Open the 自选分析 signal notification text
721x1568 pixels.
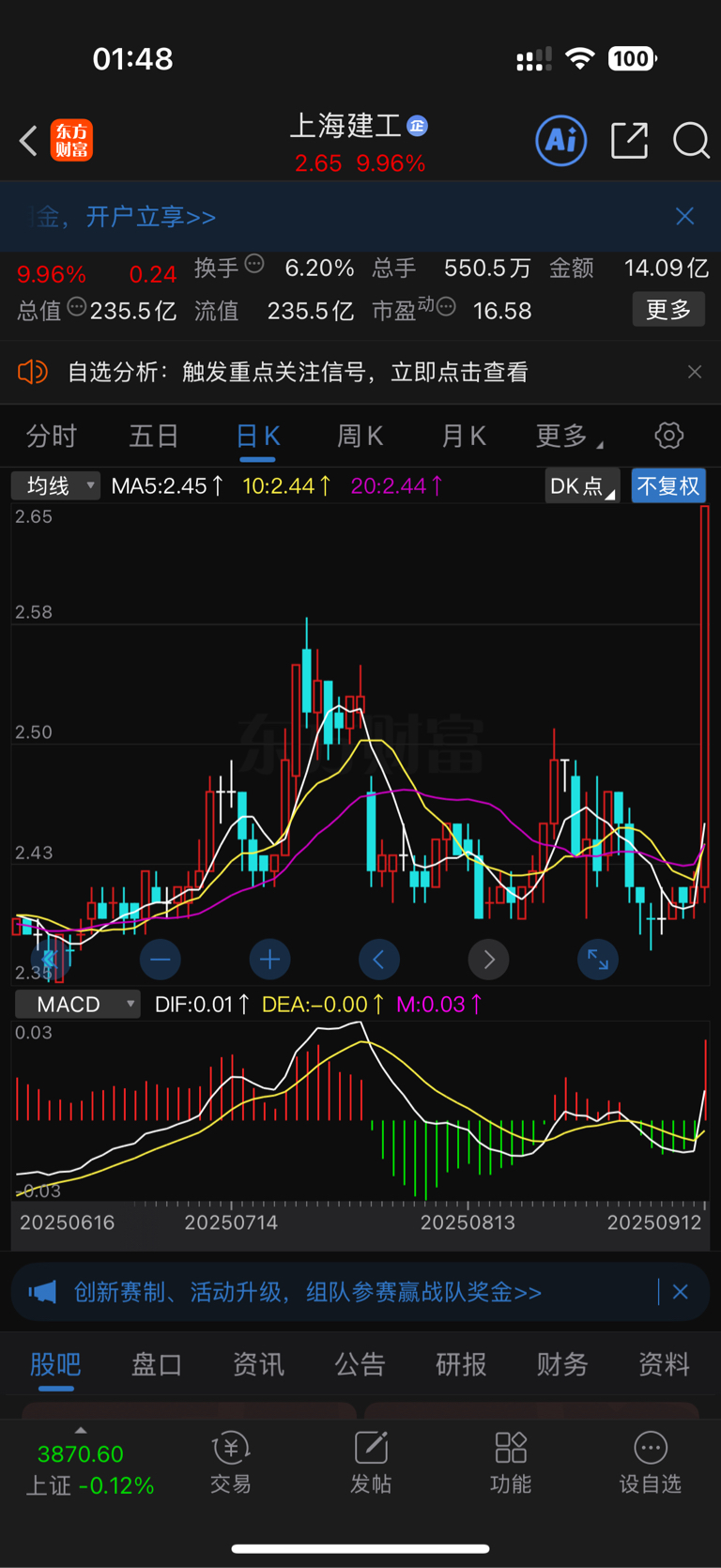click(x=298, y=372)
